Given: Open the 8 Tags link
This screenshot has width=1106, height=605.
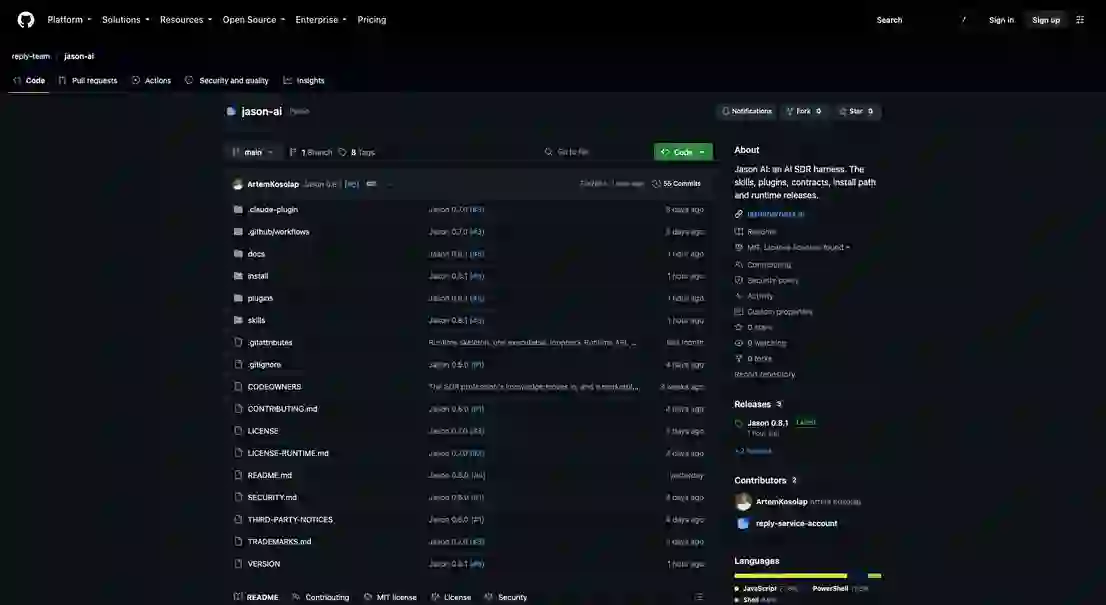Looking at the screenshot, I should 357,152.
